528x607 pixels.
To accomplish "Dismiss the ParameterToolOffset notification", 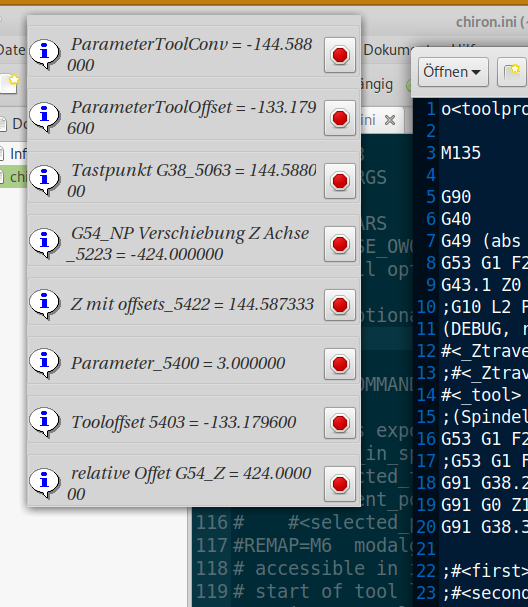I will pyautogui.click(x=340, y=118).
